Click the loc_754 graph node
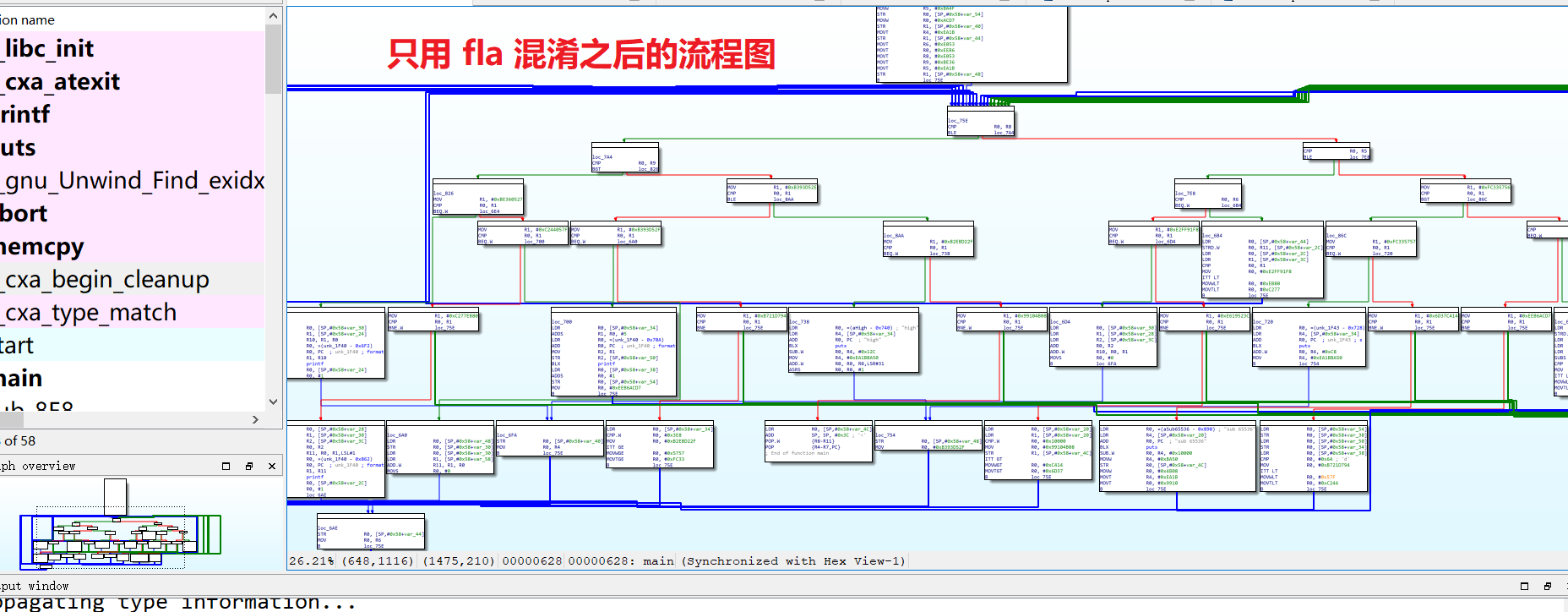 click(928, 436)
